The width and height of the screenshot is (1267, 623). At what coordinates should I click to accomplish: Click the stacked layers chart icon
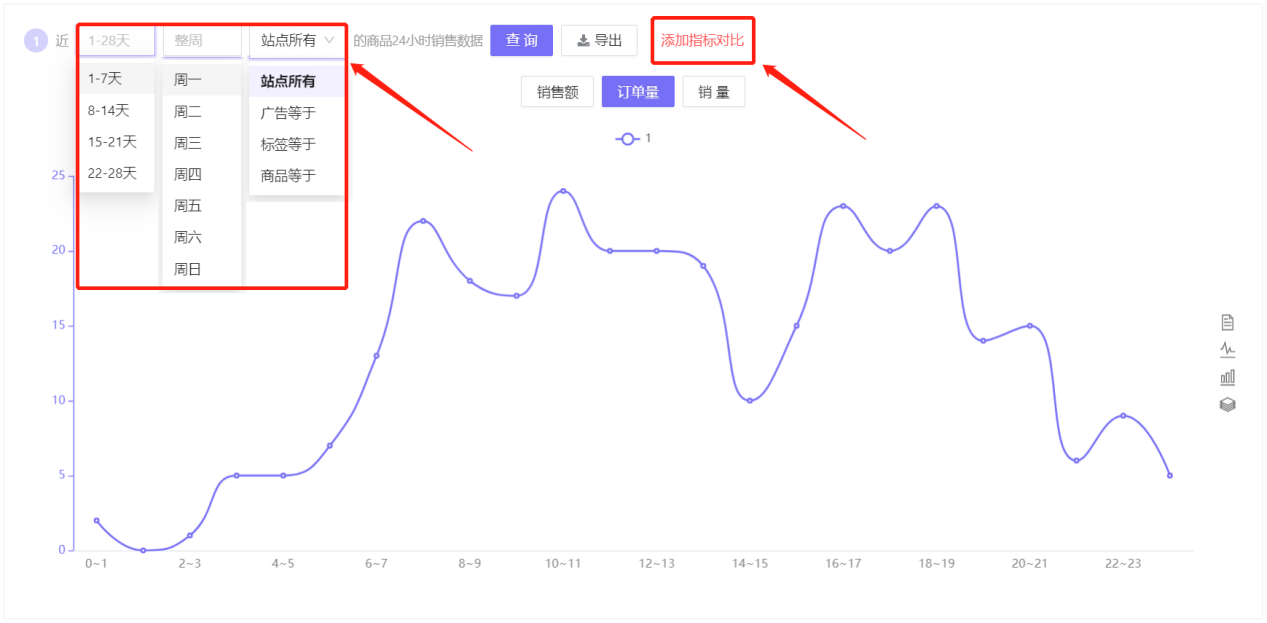point(1227,404)
